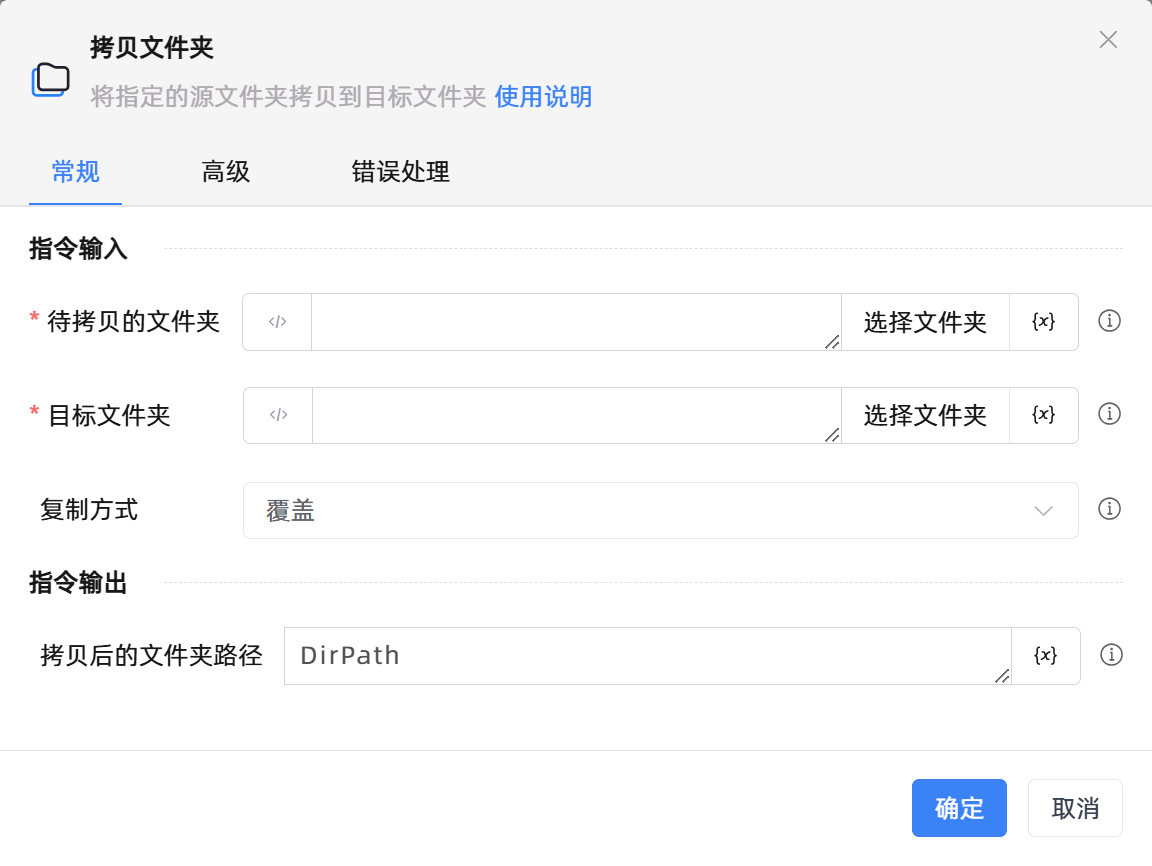Open the variable picker {x} for 拷贝后的文件夹路径
Image resolution: width=1152 pixels, height=866 pixels.
(x=1043, y=655)
